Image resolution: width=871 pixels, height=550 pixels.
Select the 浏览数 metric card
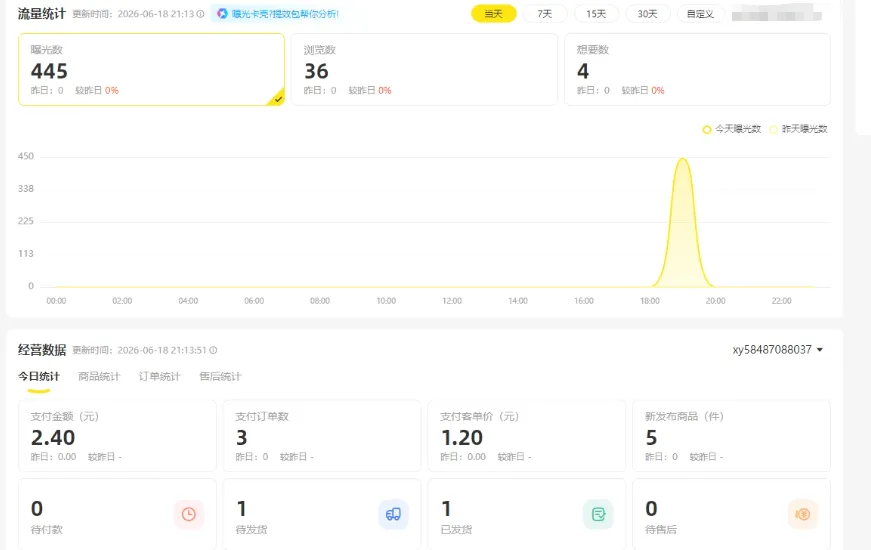pyautogui.click(x=424, y=69)
